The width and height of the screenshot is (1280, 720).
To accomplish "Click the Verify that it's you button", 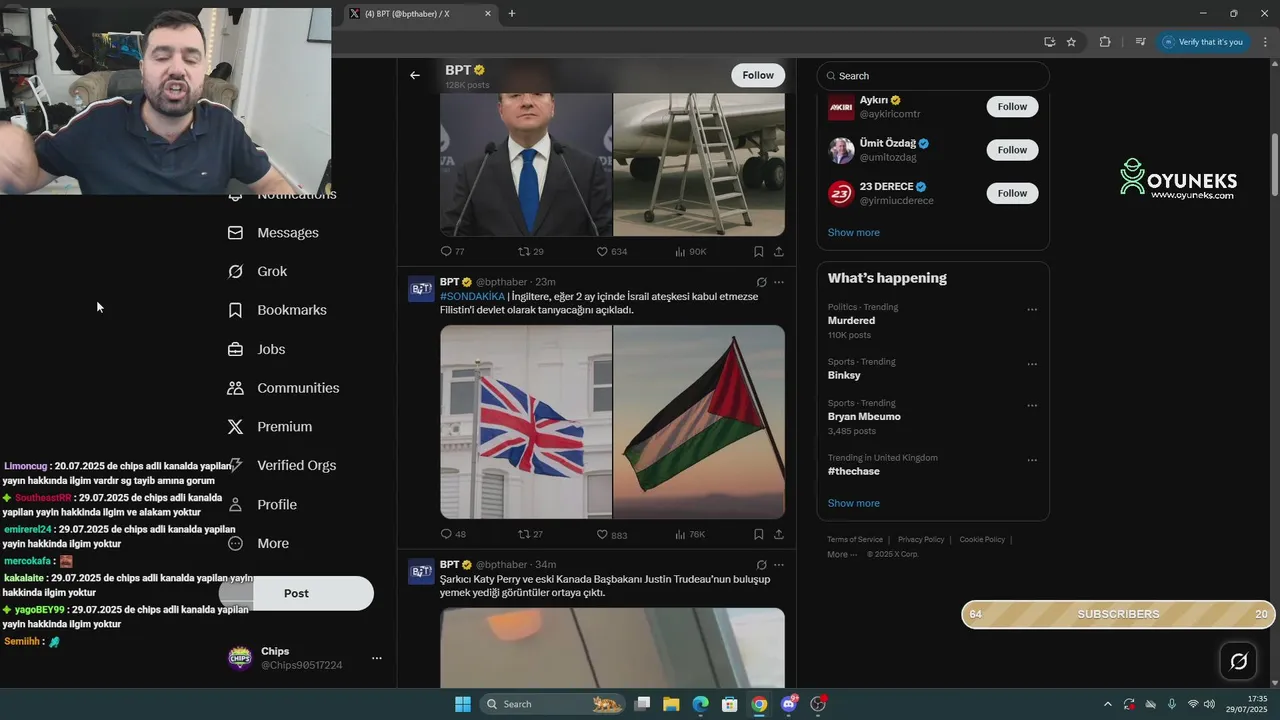I will [x=1203, y=42].
